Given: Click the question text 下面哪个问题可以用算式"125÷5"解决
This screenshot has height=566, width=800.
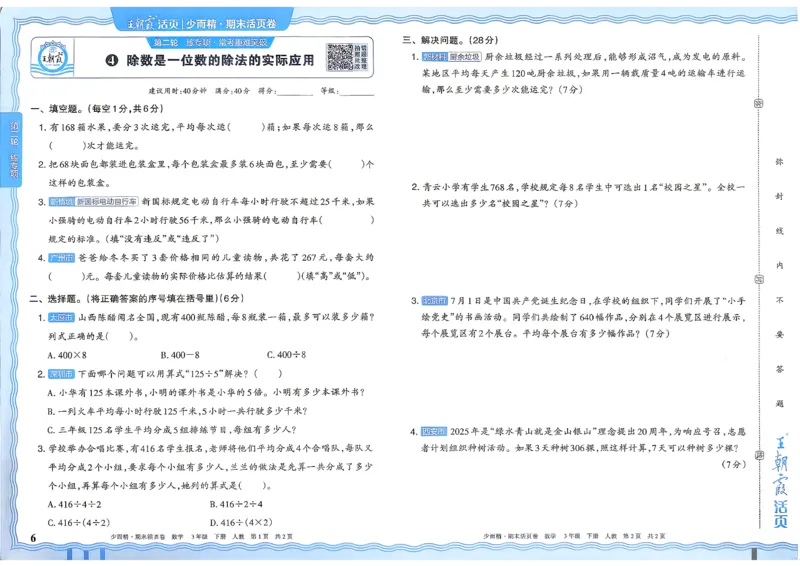Looking at the screenshot, I should pos(163,374).
